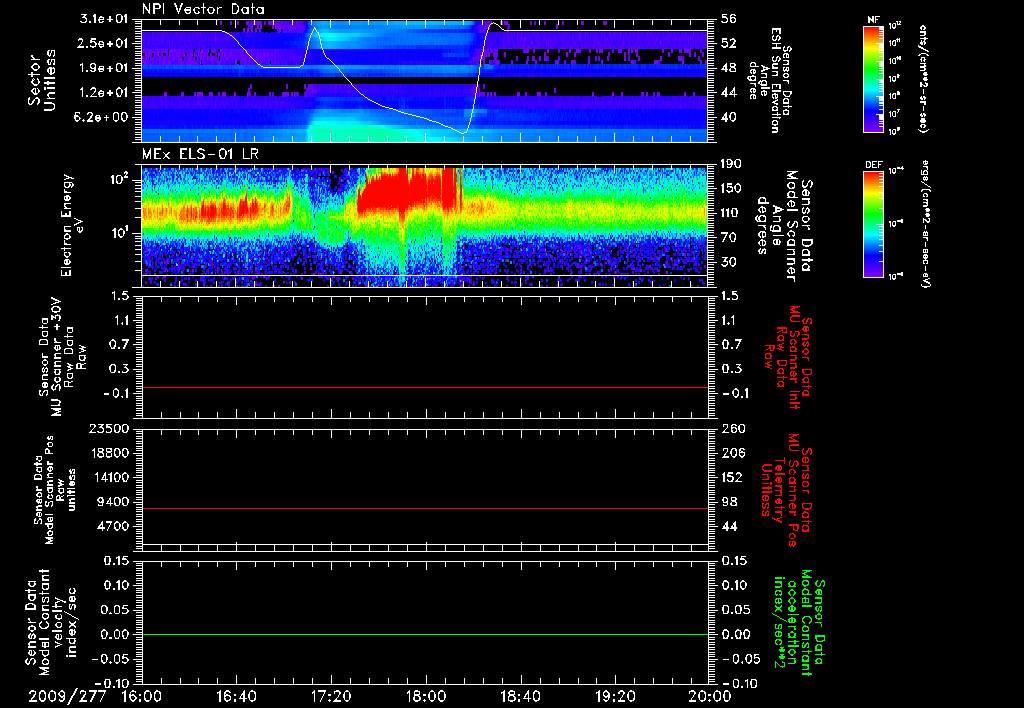The width and height of the screenshot is (1024, 708).
Task: Click the red high-flux region in the ELS spectrogram
Action: point(408,189)
